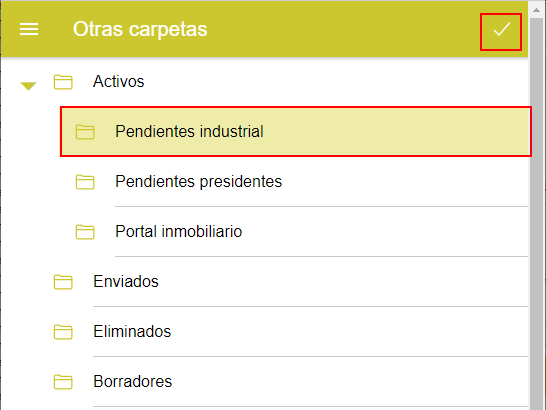546x410 pixels.
Task: Click the Eliminados folder icon
Action: coord(63,332)
